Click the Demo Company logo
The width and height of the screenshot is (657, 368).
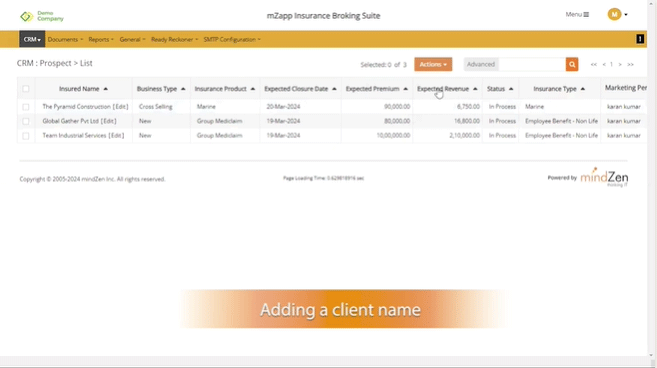coord(42,16)
